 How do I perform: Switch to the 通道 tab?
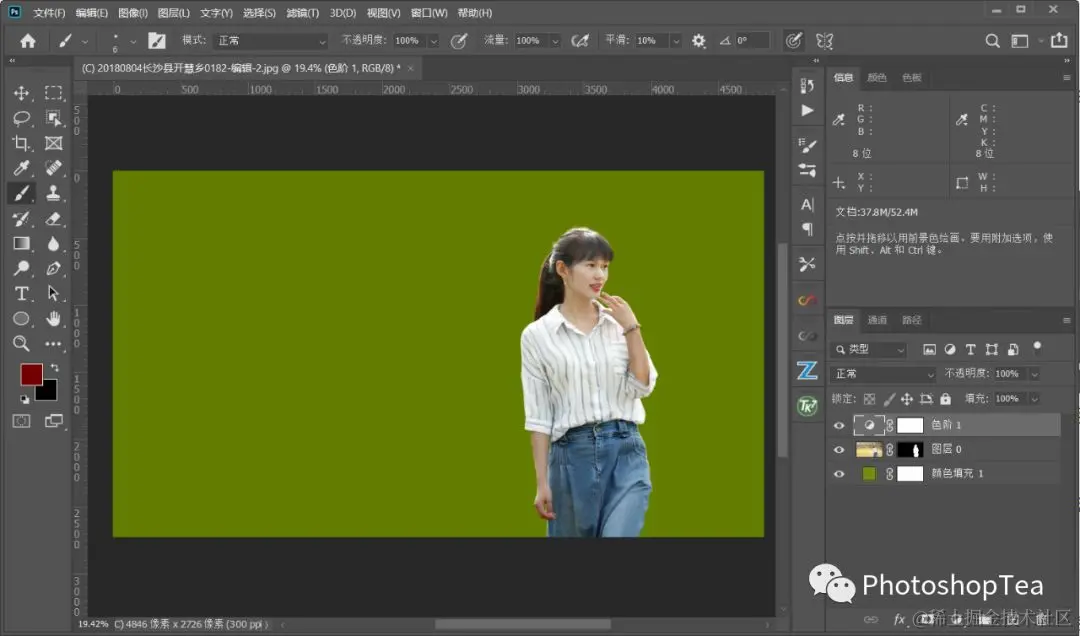877,320
